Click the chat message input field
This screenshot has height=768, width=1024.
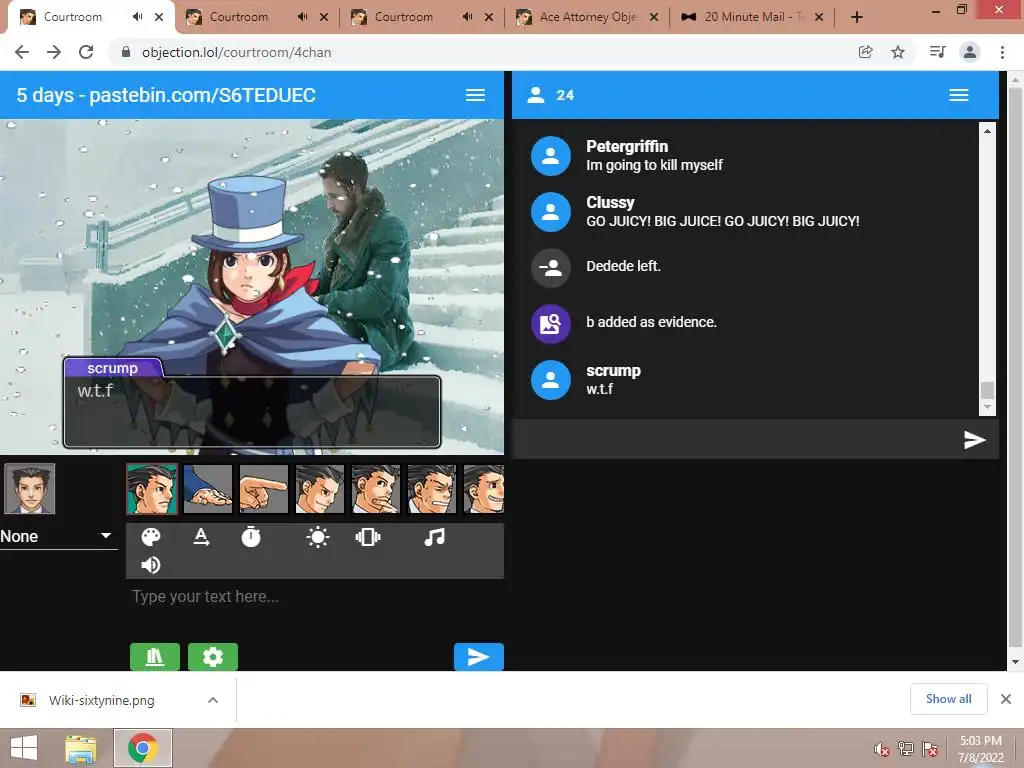[735, 440]
